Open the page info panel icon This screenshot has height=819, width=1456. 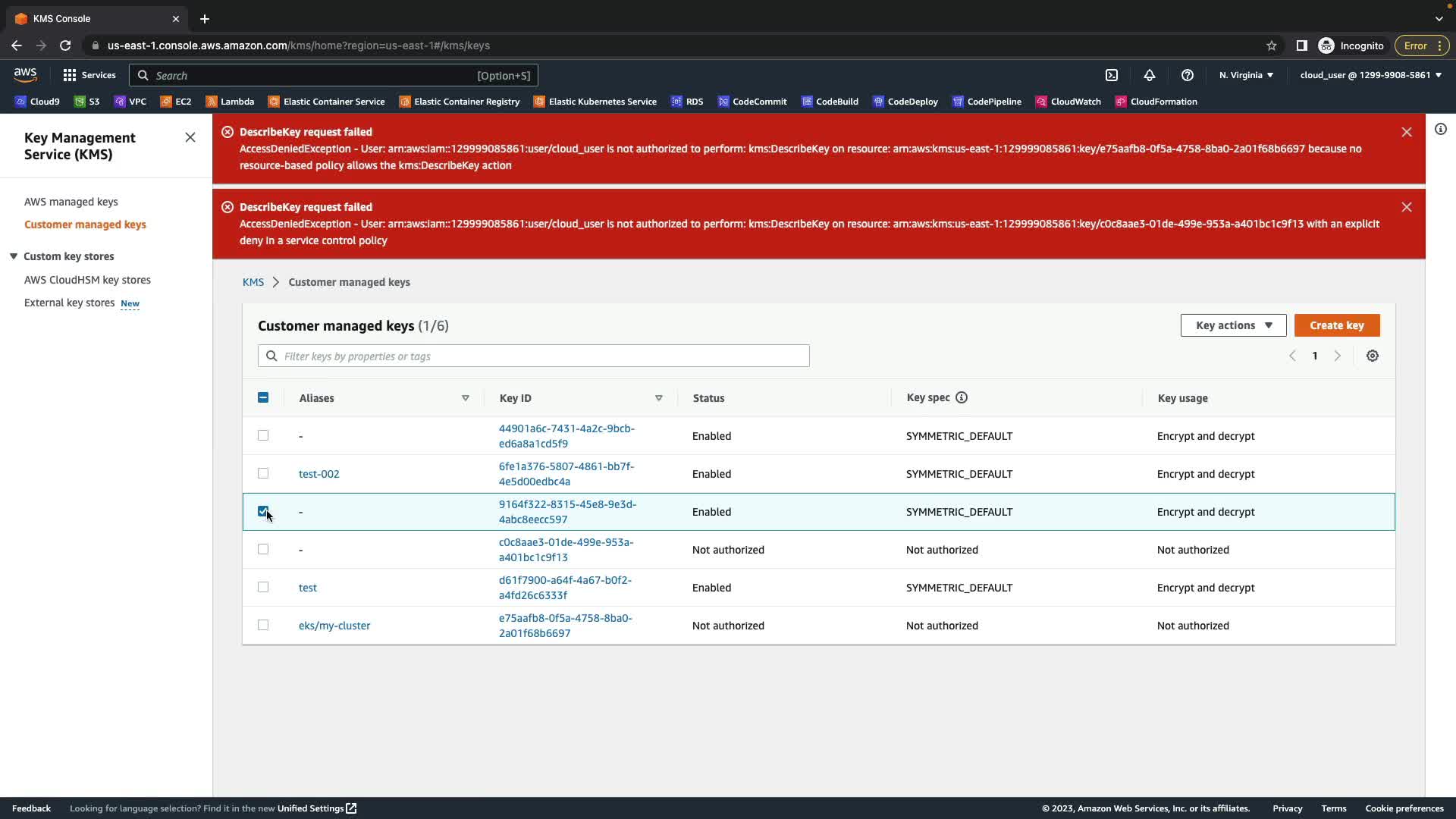tap(1441, 129)
